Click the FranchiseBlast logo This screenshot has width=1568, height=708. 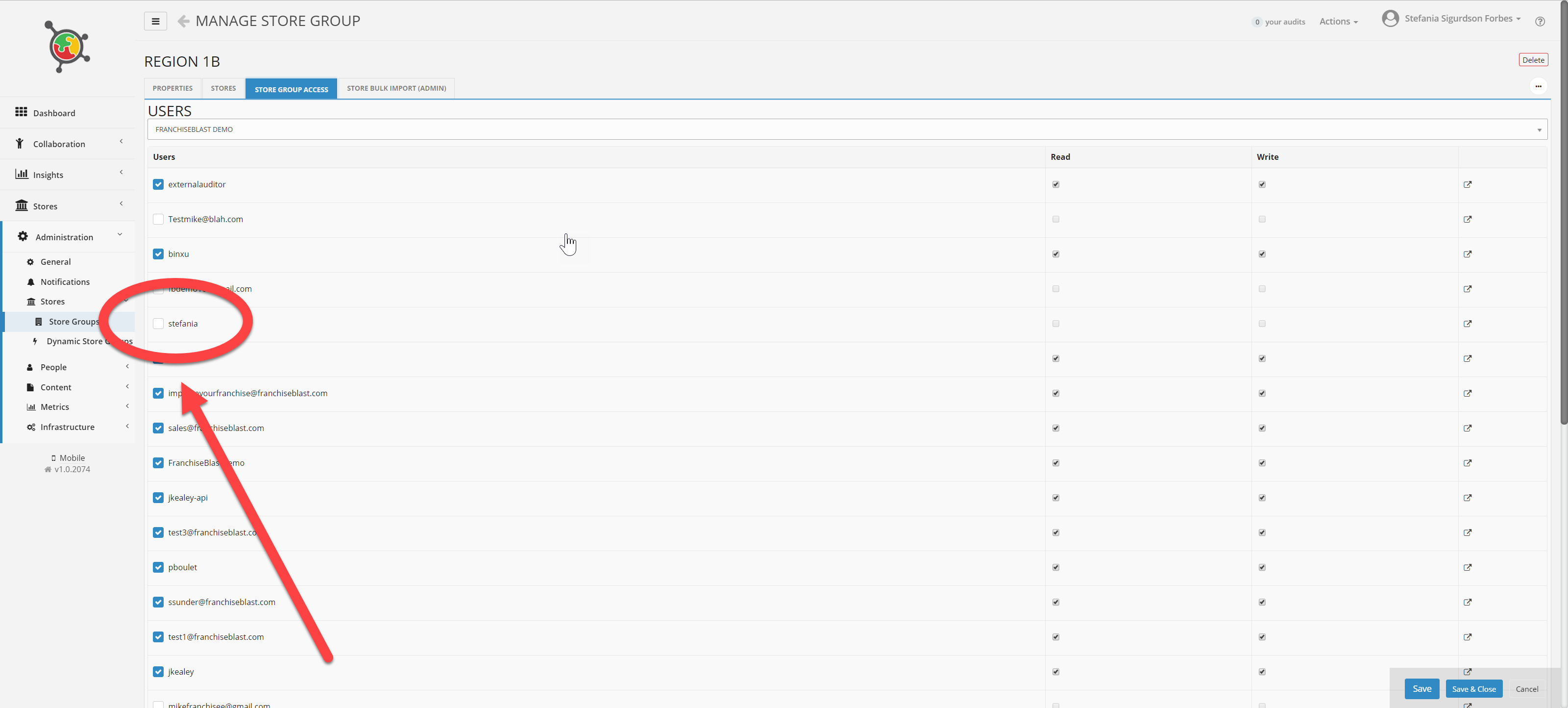point(68,47)
